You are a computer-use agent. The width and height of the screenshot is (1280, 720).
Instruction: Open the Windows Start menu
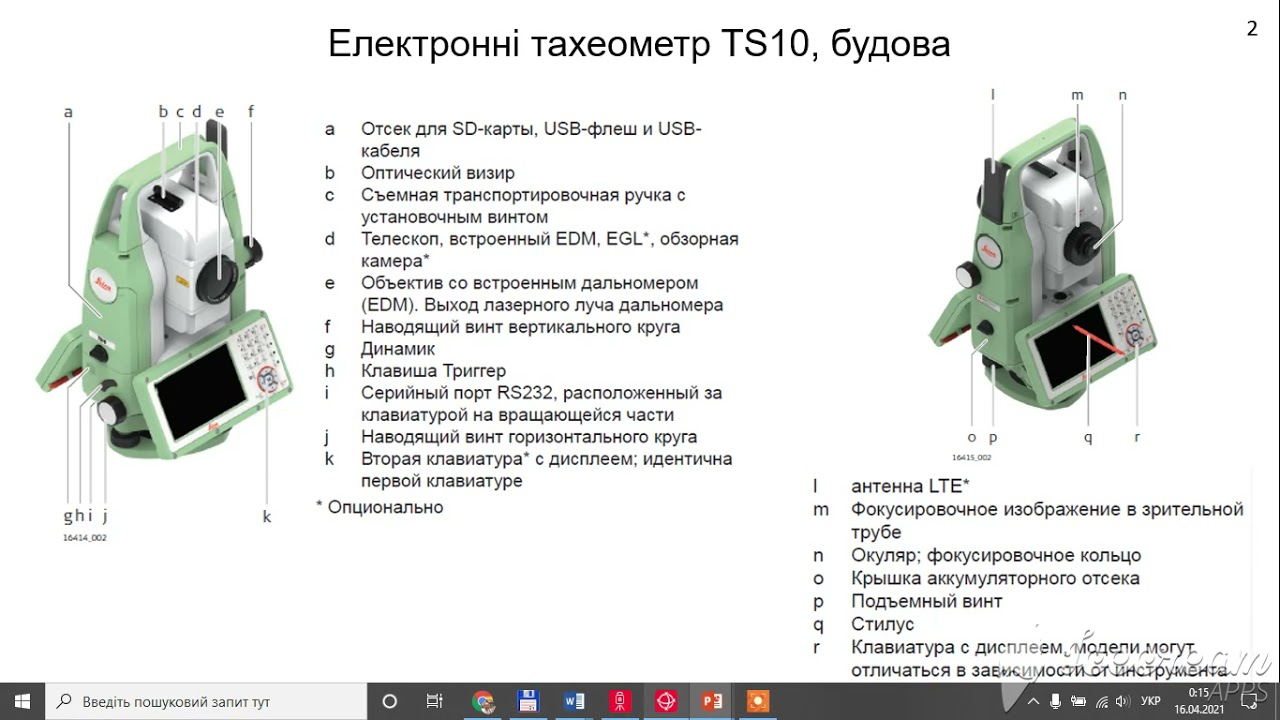(x=22, y=701)
